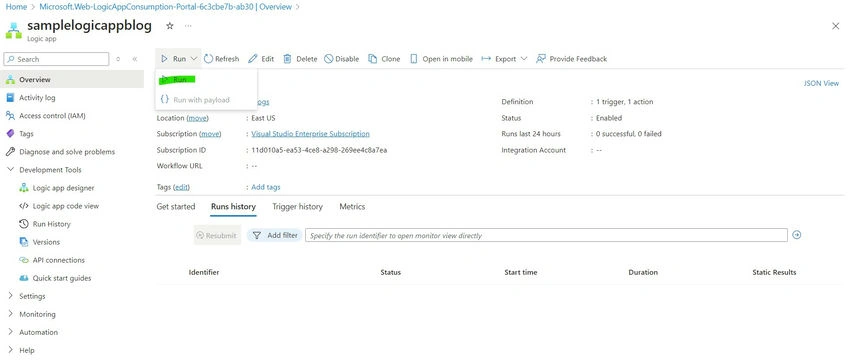Disable the logic app
Viewport: 850px width, 360px height.
click(342, 59)
